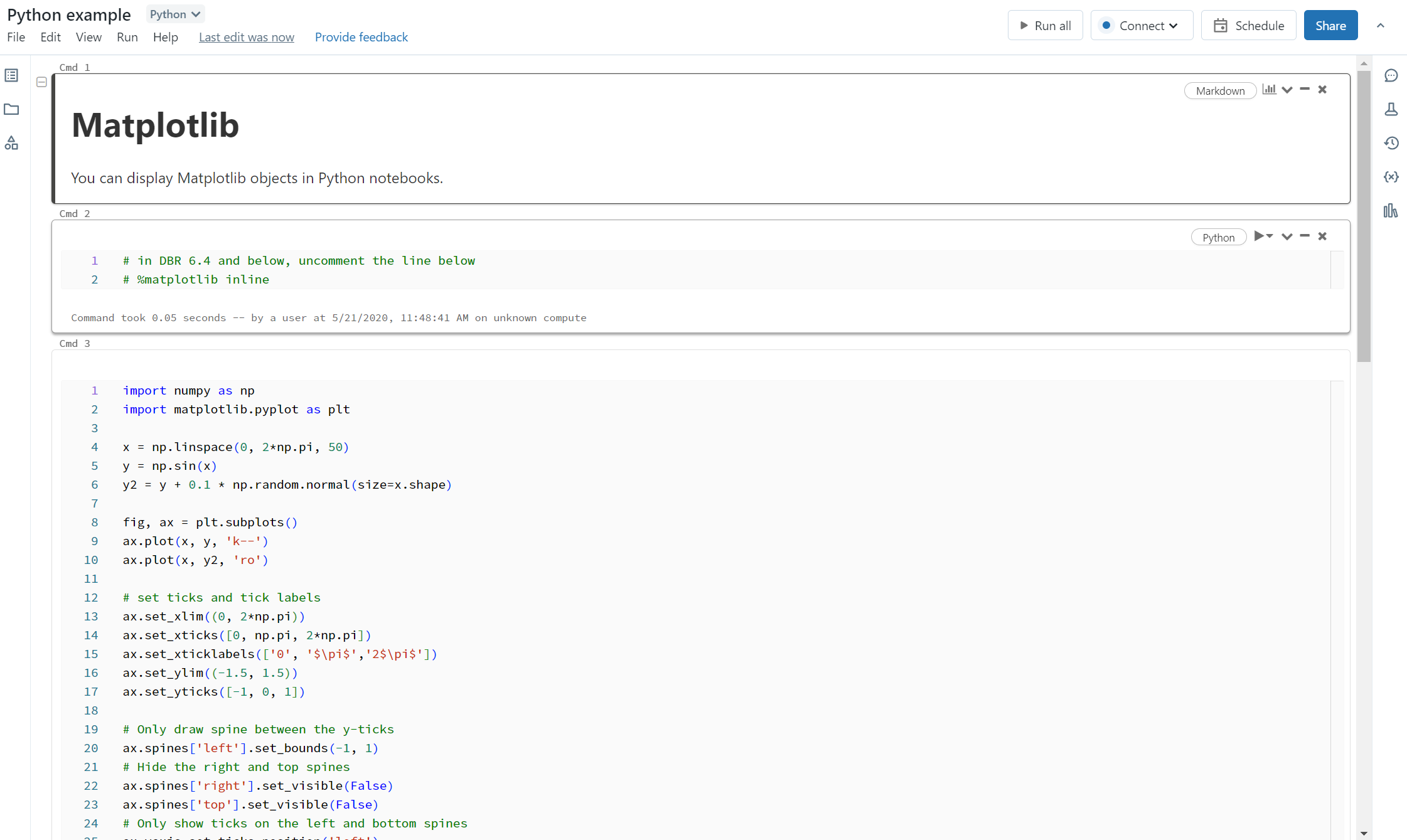Click the Provide feedback link

click(x=361, y=37)
